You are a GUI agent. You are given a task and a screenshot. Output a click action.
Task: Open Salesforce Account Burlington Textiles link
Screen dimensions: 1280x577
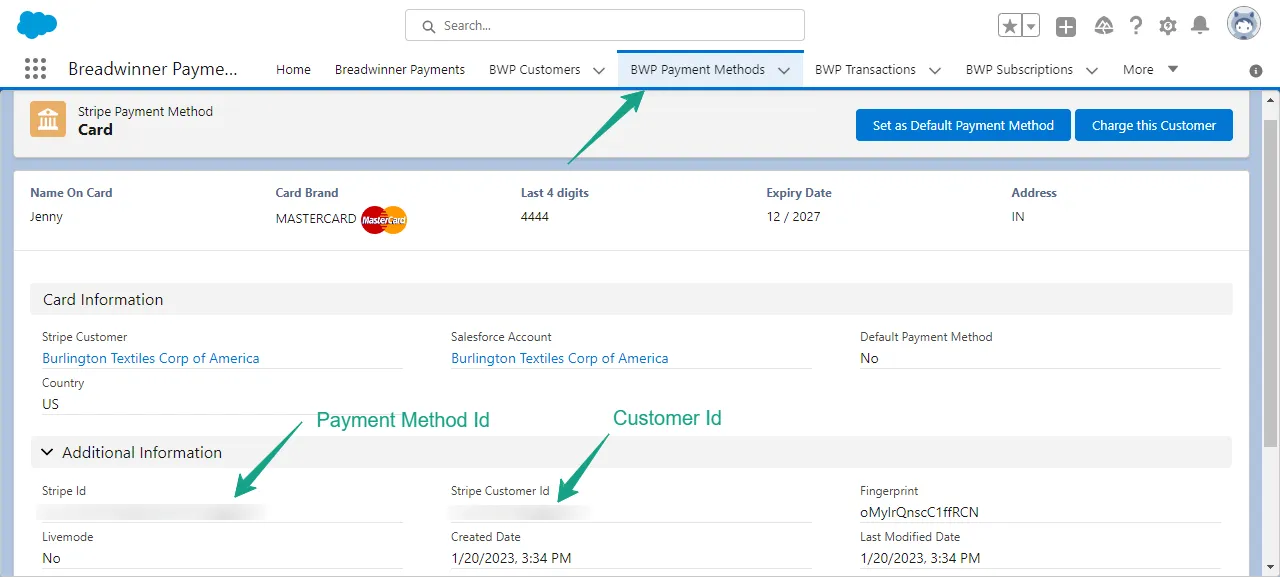[560, 358]
